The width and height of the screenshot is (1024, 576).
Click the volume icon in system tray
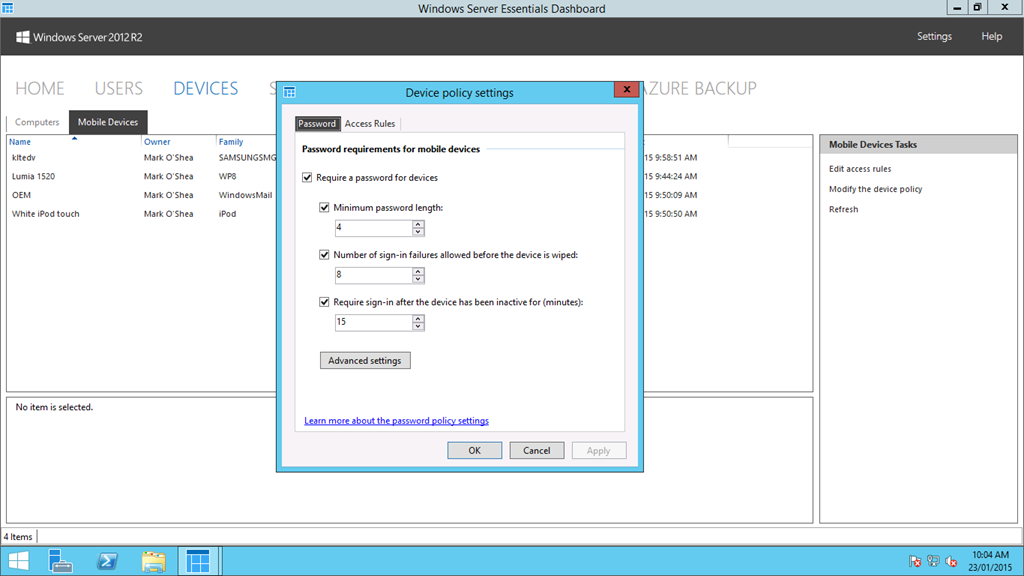(951, 562)
